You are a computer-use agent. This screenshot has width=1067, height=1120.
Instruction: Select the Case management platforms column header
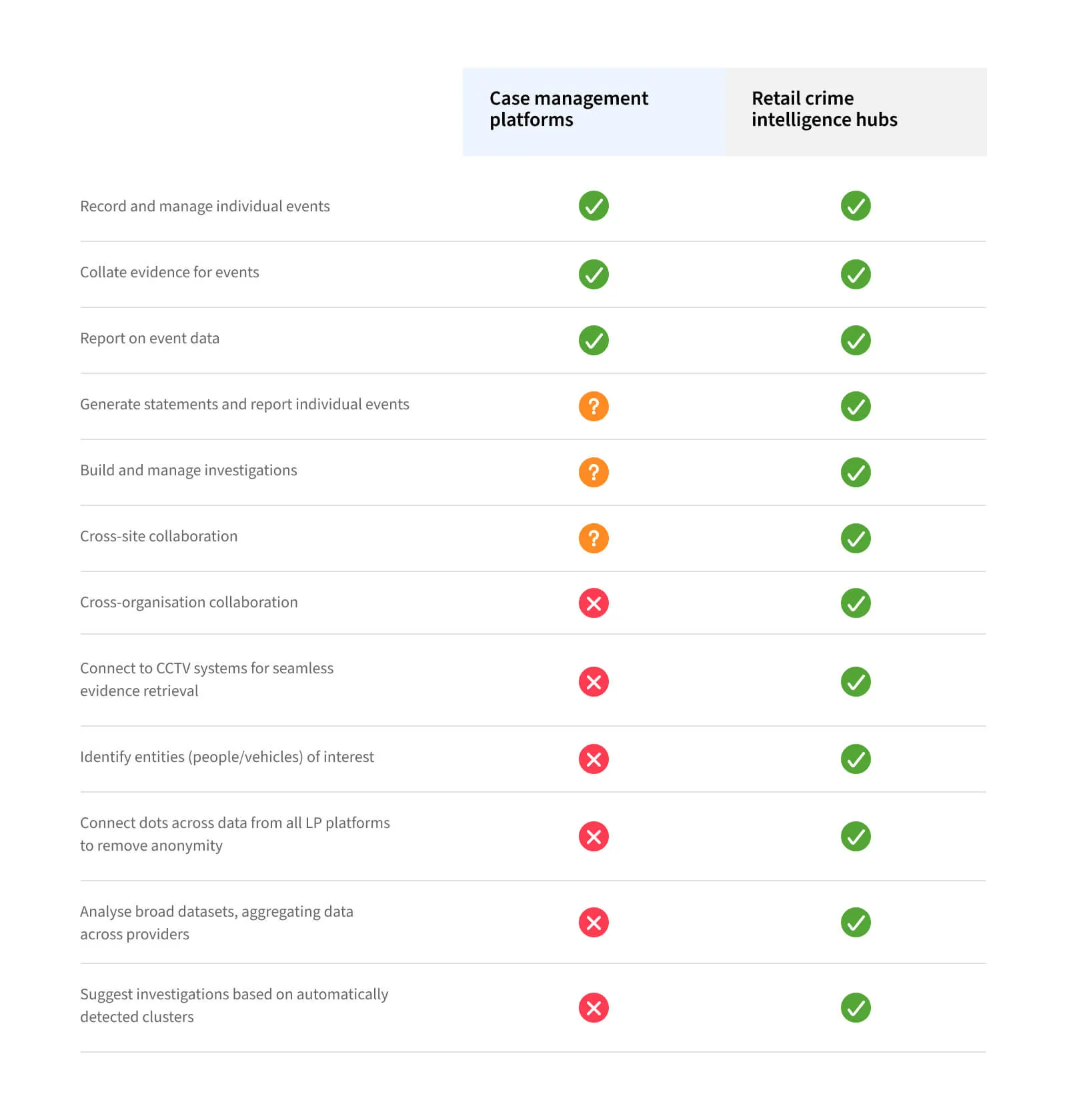point(594,111)
